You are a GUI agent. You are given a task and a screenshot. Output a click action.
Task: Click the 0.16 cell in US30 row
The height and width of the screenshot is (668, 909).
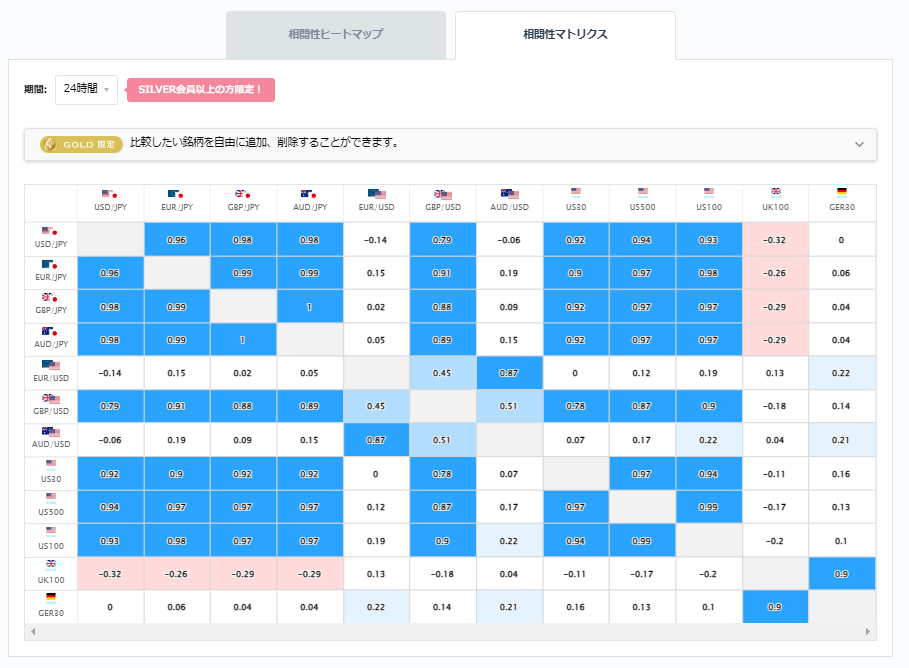tap(842, 474)
